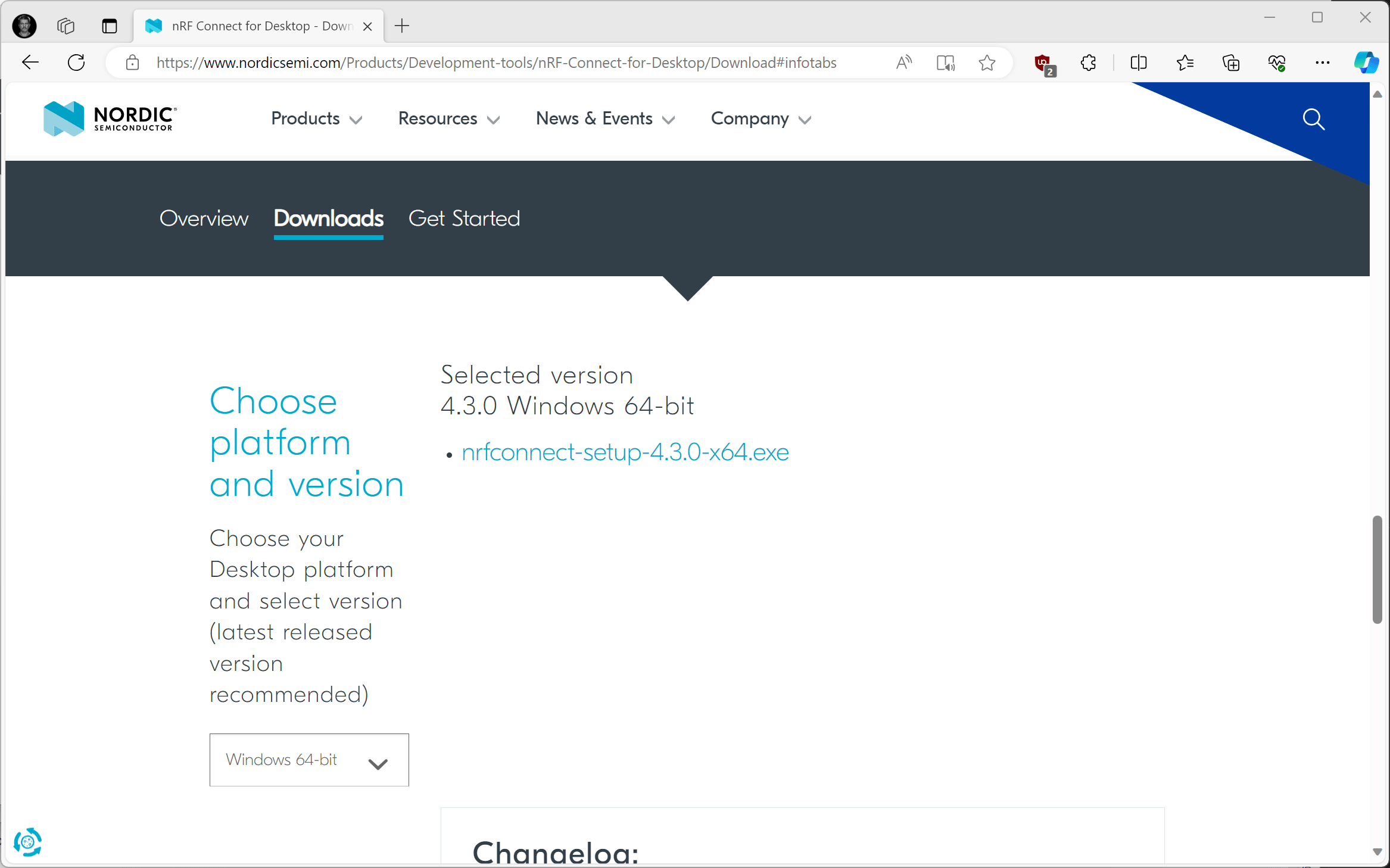Expand the Resources menu
This screenshot has width=1390, height=868.
point(448,119)
